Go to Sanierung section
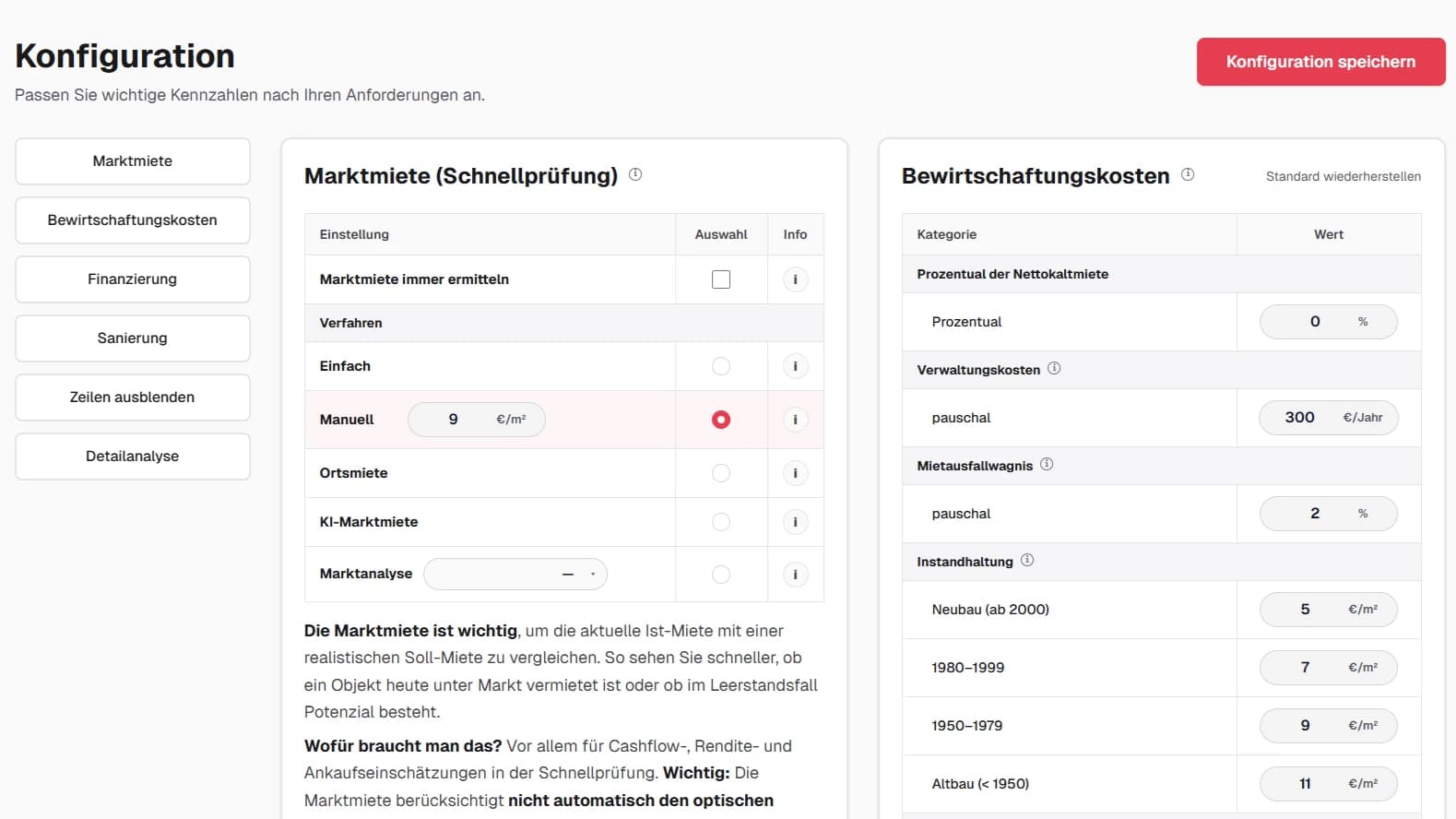The width and height of the screenshot is (1456, 819). tap(133, 338)
